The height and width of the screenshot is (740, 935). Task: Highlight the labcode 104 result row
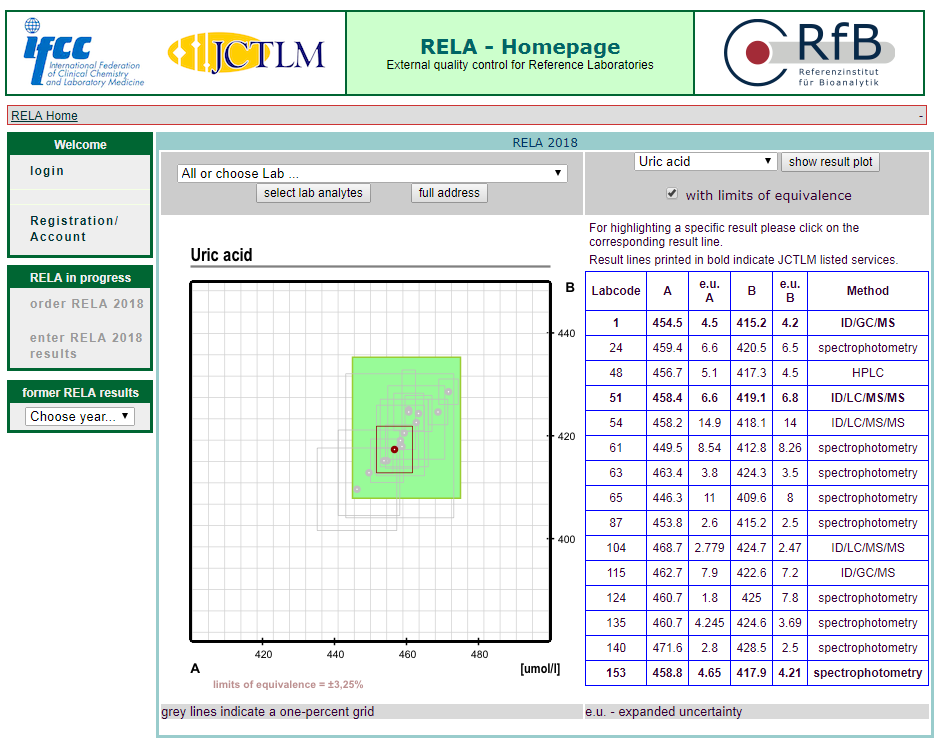click(x=756, y=548)
